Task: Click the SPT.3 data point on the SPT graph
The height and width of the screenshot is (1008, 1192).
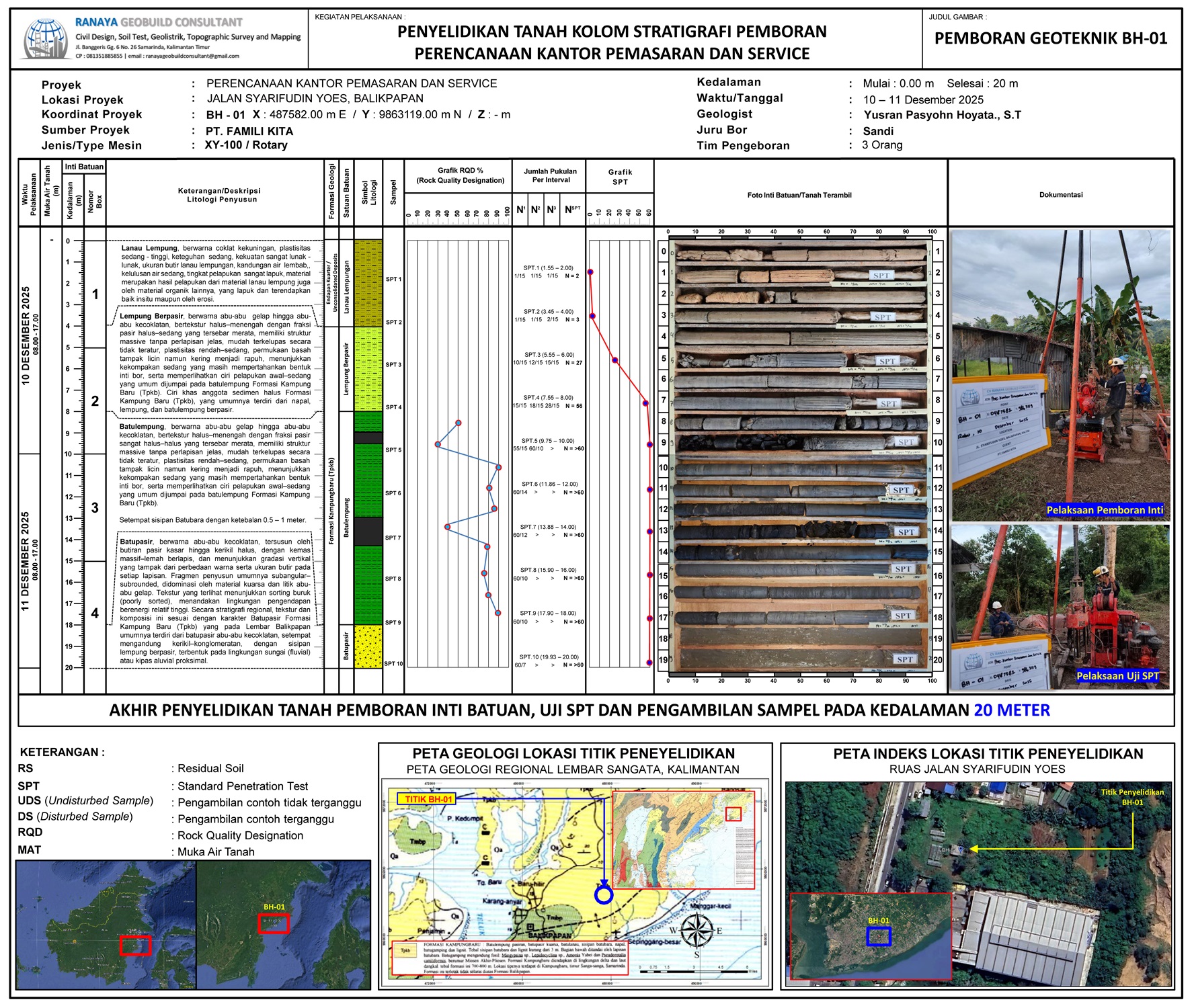Action: point(615,360)
